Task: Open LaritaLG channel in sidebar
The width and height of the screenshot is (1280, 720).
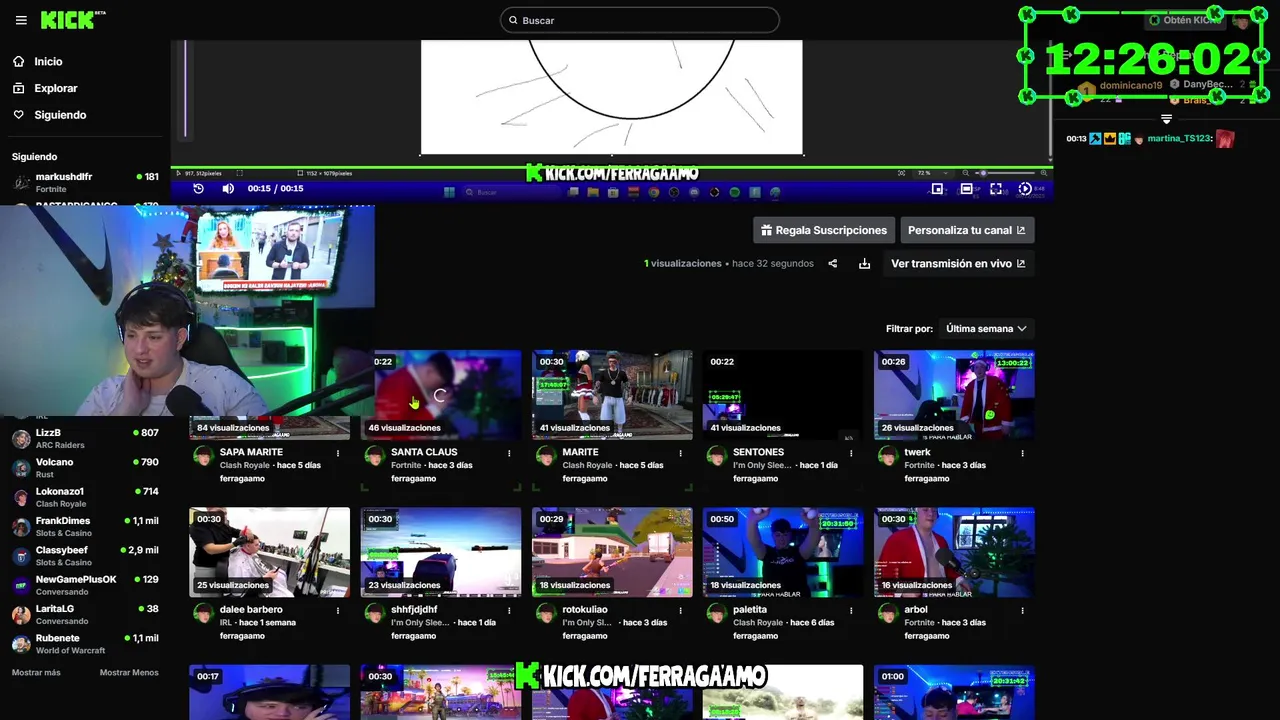Action: (x=85, y=614)
